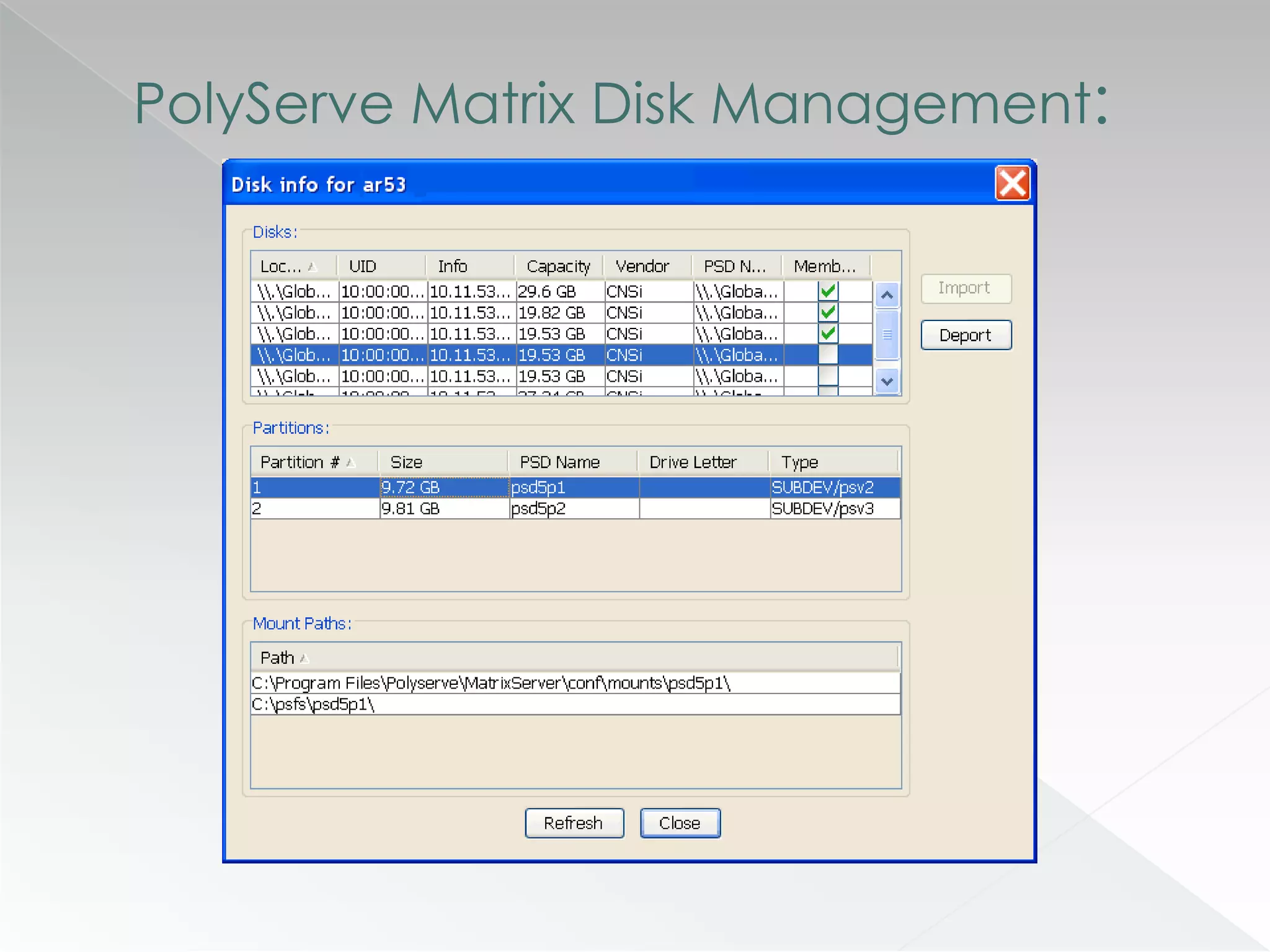1270x952 pixels.
Task: Sort disks by Vendor column header
Action: (647, 267)
